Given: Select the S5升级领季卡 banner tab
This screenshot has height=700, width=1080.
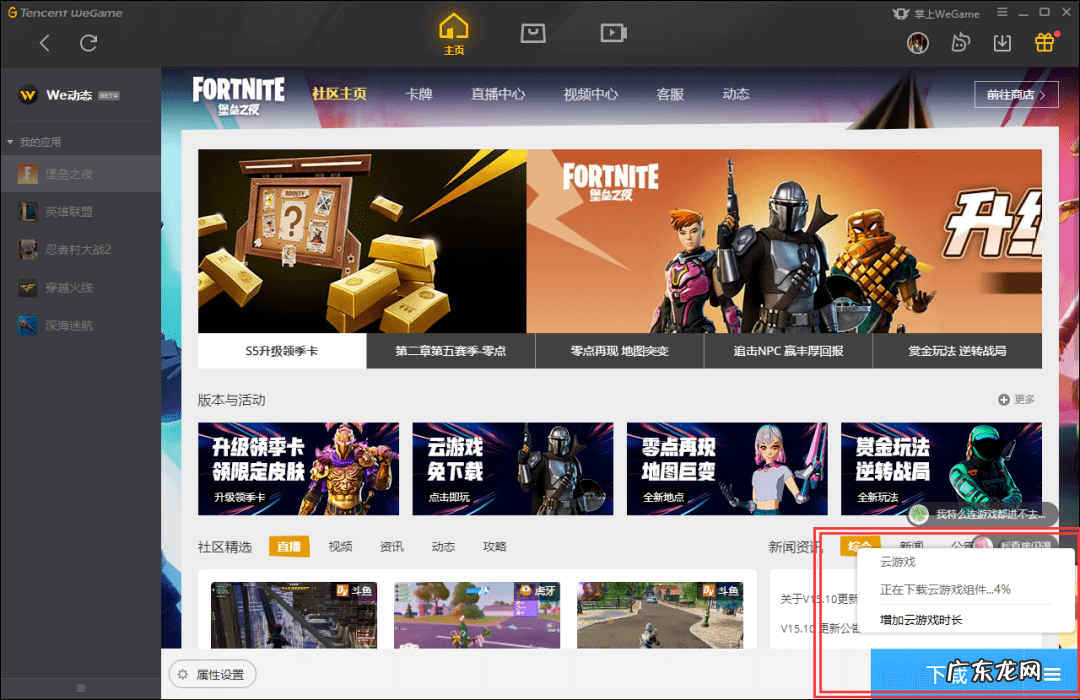Looking at the screenshot, I should pos(282,351).
